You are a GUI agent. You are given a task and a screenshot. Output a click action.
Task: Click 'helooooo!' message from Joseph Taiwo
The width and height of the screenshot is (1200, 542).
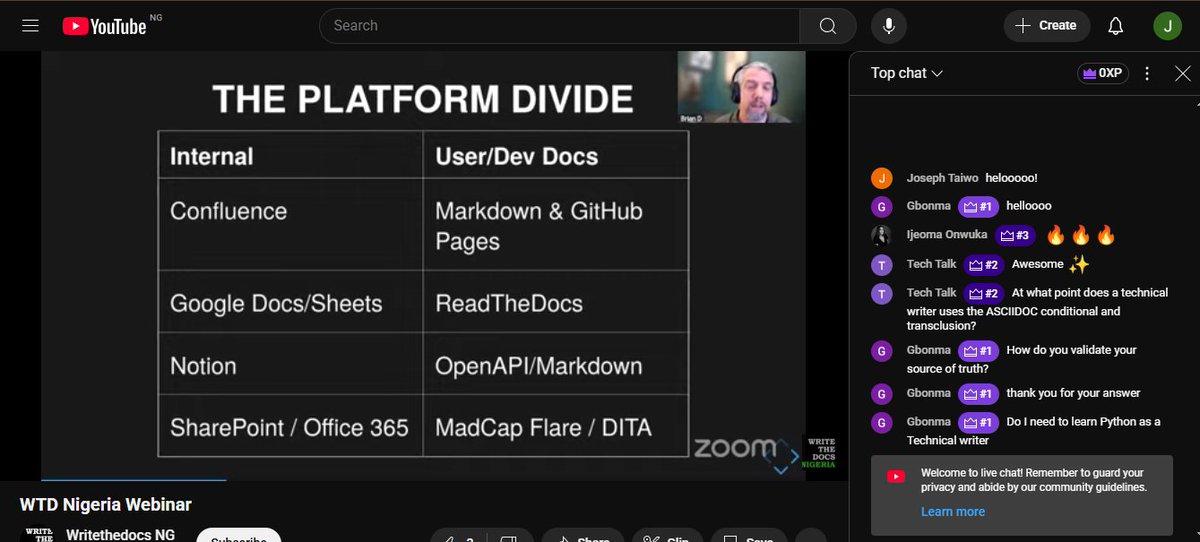pyautogui.click(x=1011, y=178)
